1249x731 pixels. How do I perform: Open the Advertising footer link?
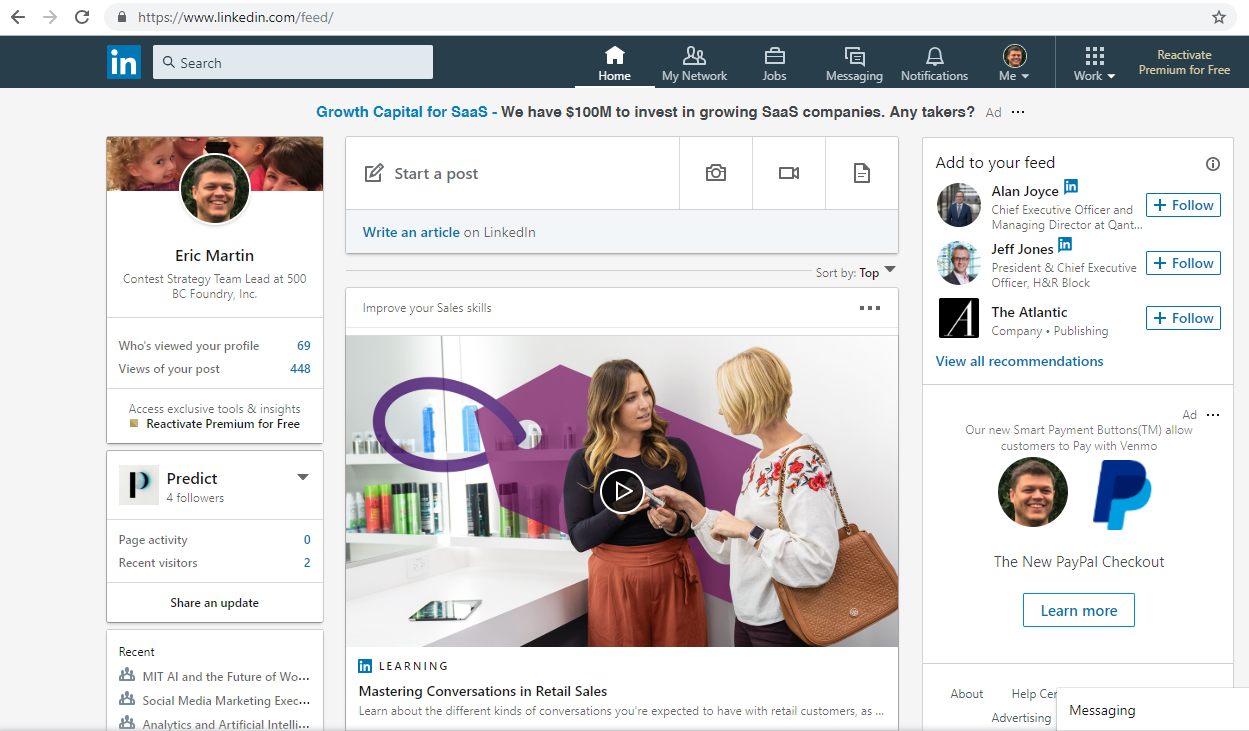coord(1021,718)
